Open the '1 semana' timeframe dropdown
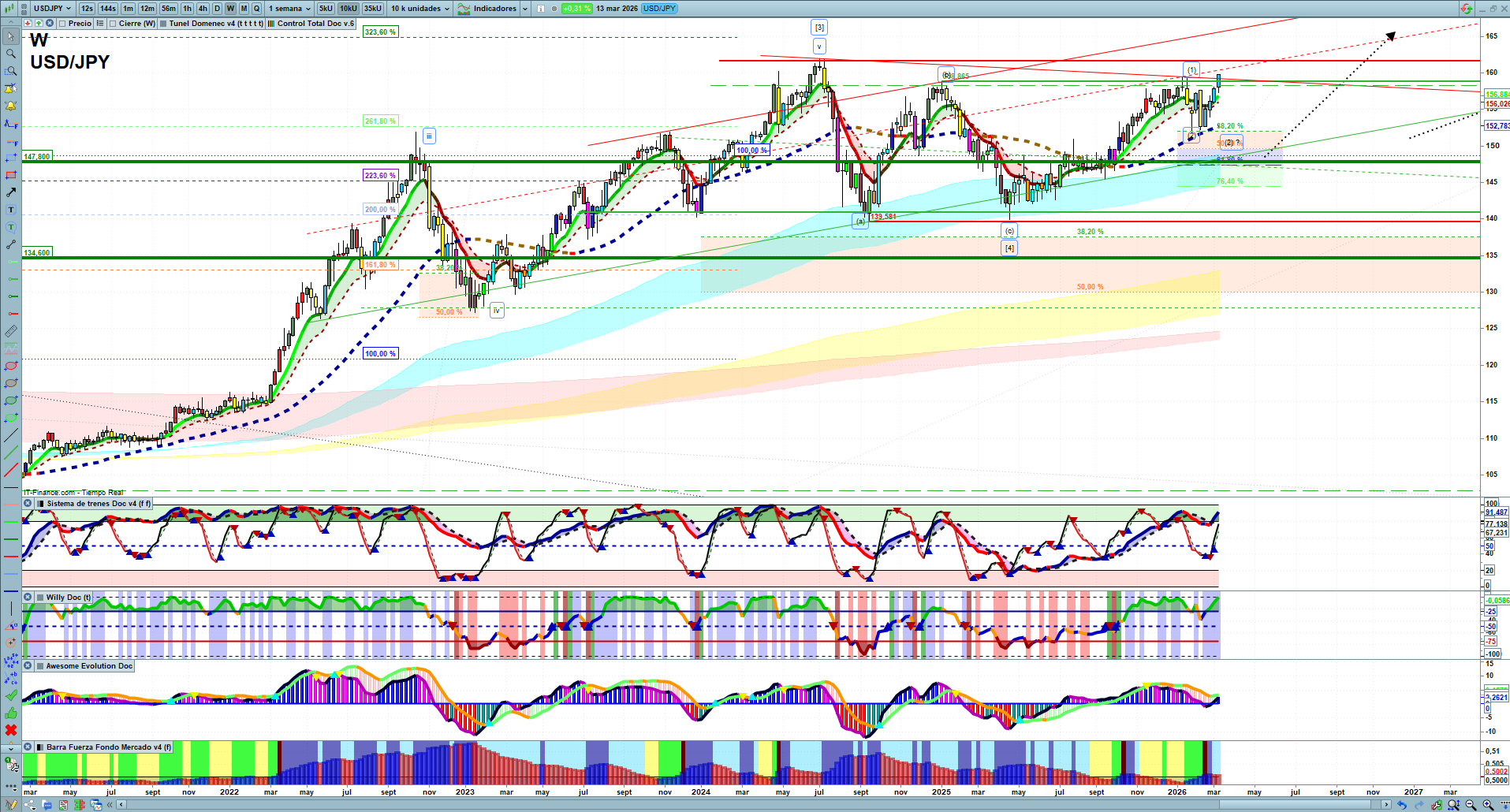The width and height of the screenshot is (1510, 812). click(289, 9)
